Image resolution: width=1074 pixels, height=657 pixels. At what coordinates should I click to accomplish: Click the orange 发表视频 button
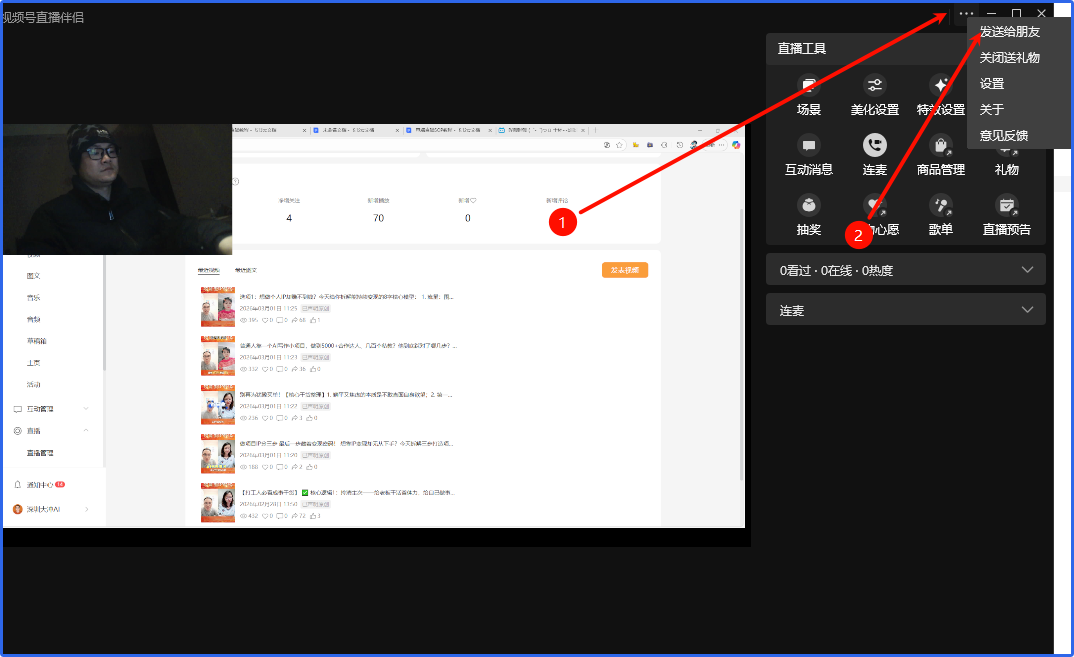(624, 270)
